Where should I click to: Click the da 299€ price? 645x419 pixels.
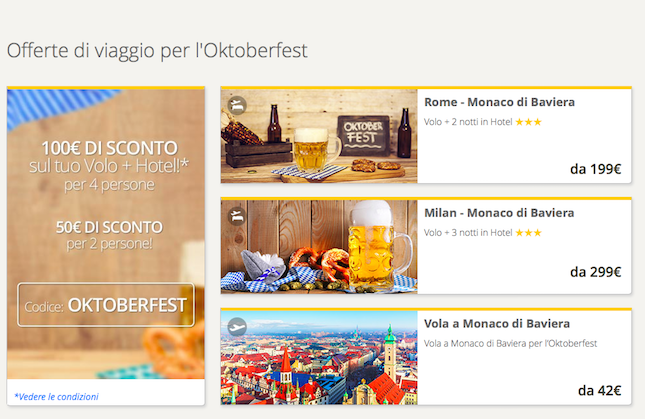(x=595, y=272)
